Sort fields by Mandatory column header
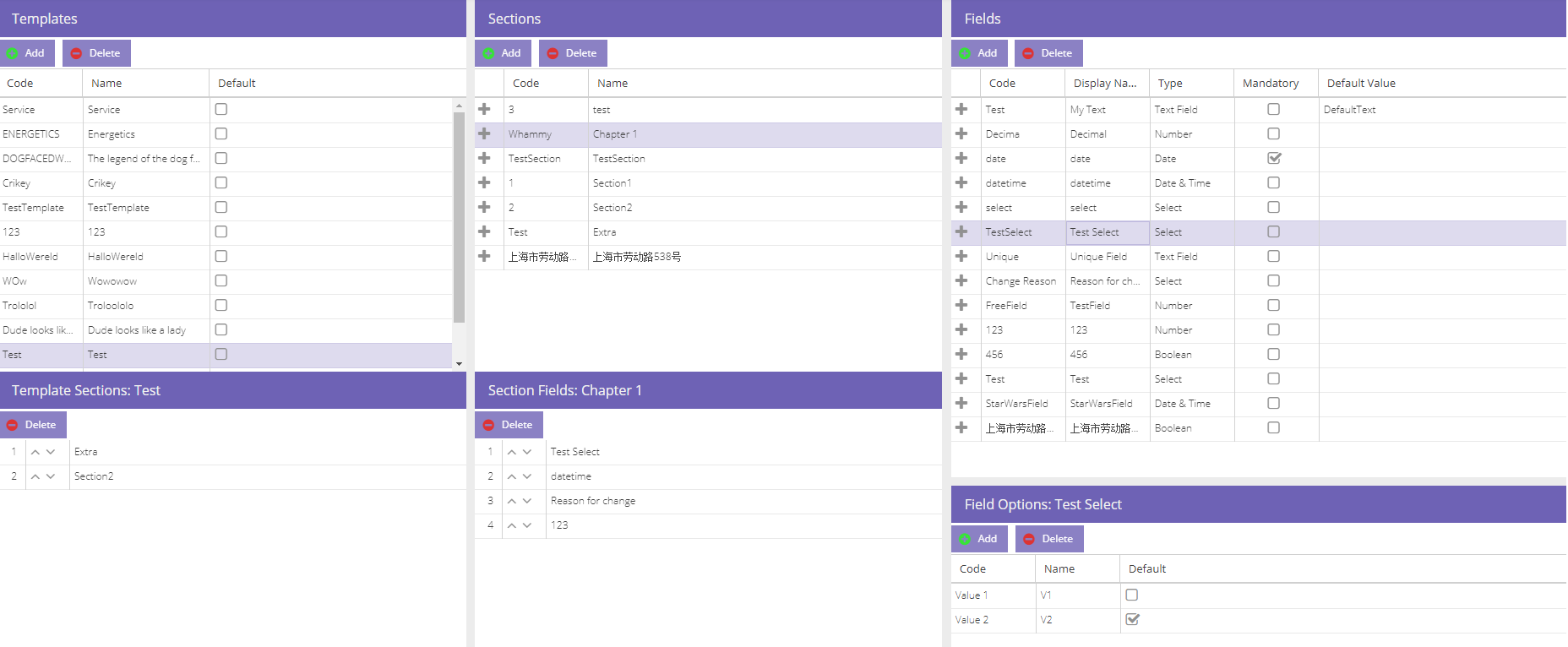The image size is (1568, 647). (x=1276, y=83)
